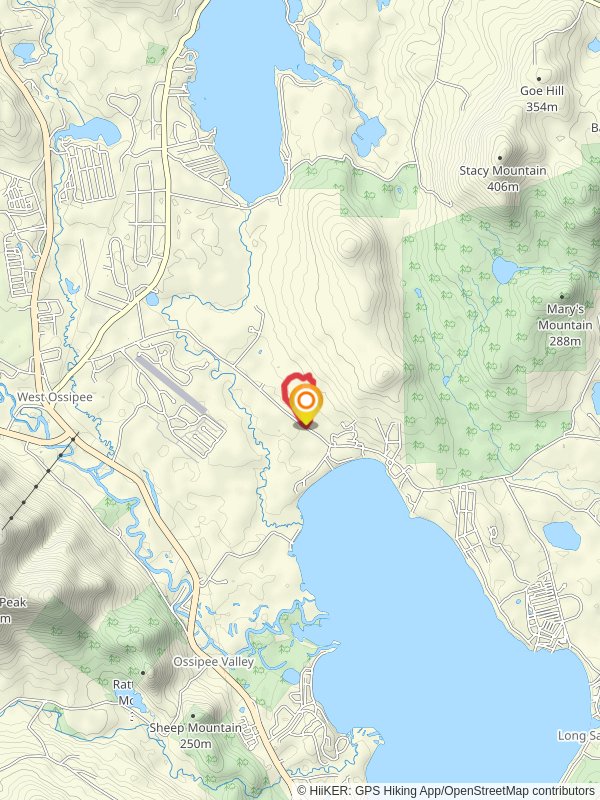This screenshot has width=600, height=800.
Task: Click the Stacy Mountain 406m label
Action: tap(503, 179)
